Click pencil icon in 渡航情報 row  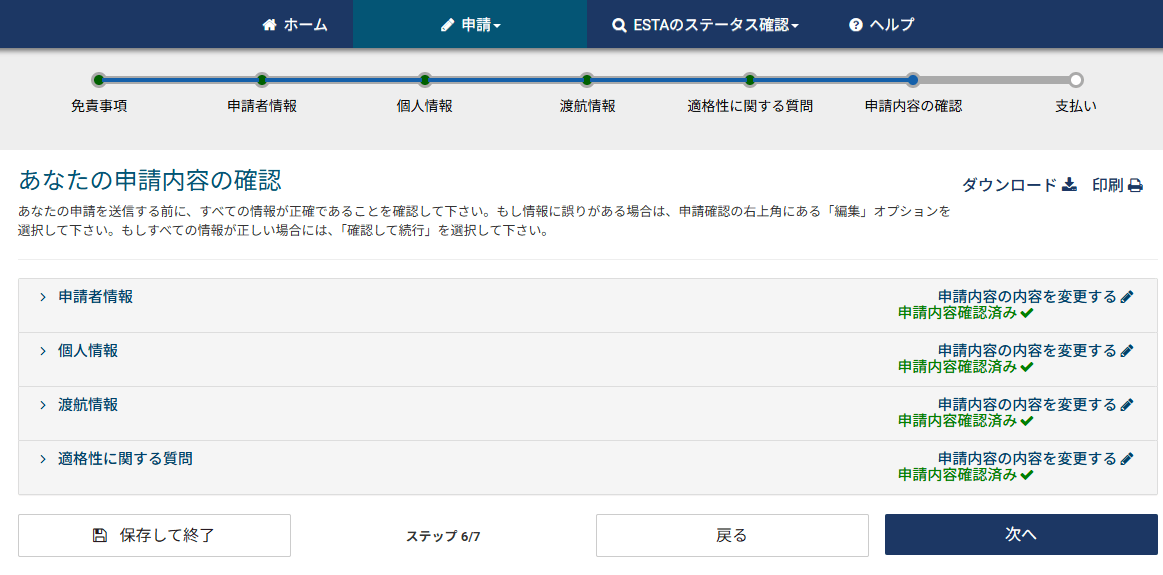[1127, 404]
